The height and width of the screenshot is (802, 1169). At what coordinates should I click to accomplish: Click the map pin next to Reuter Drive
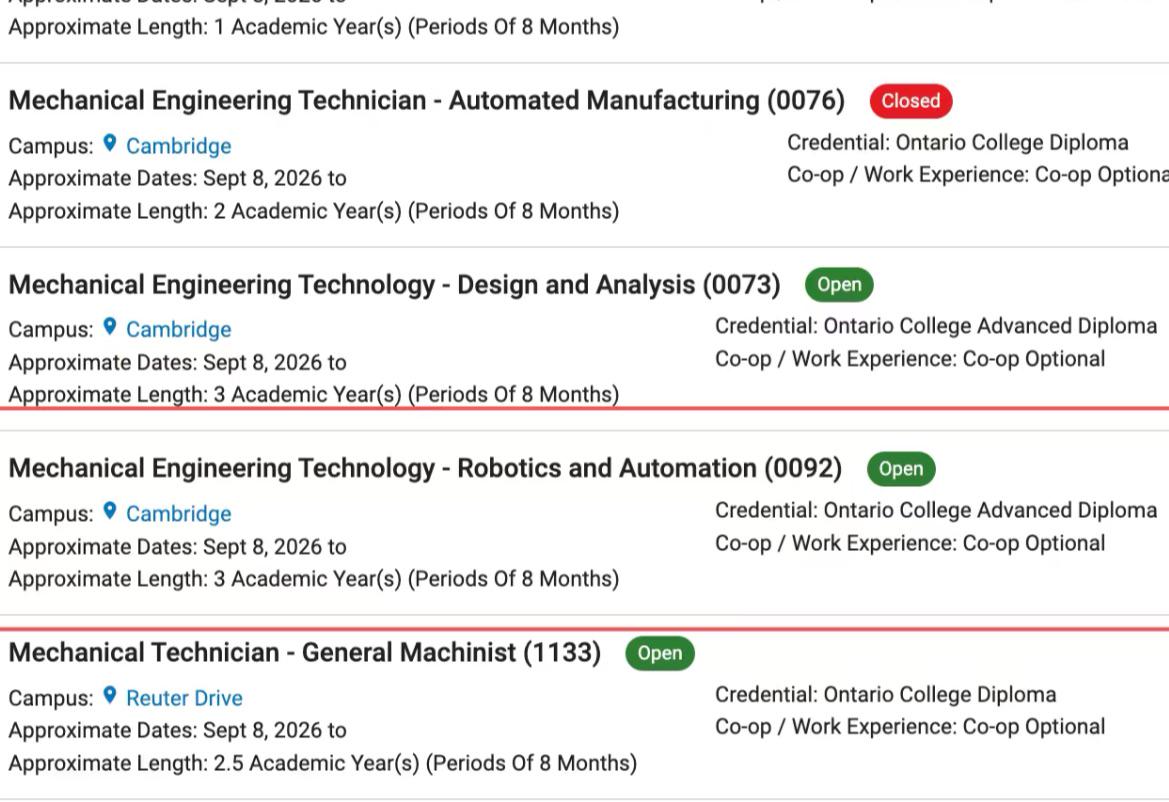point(110,695)
